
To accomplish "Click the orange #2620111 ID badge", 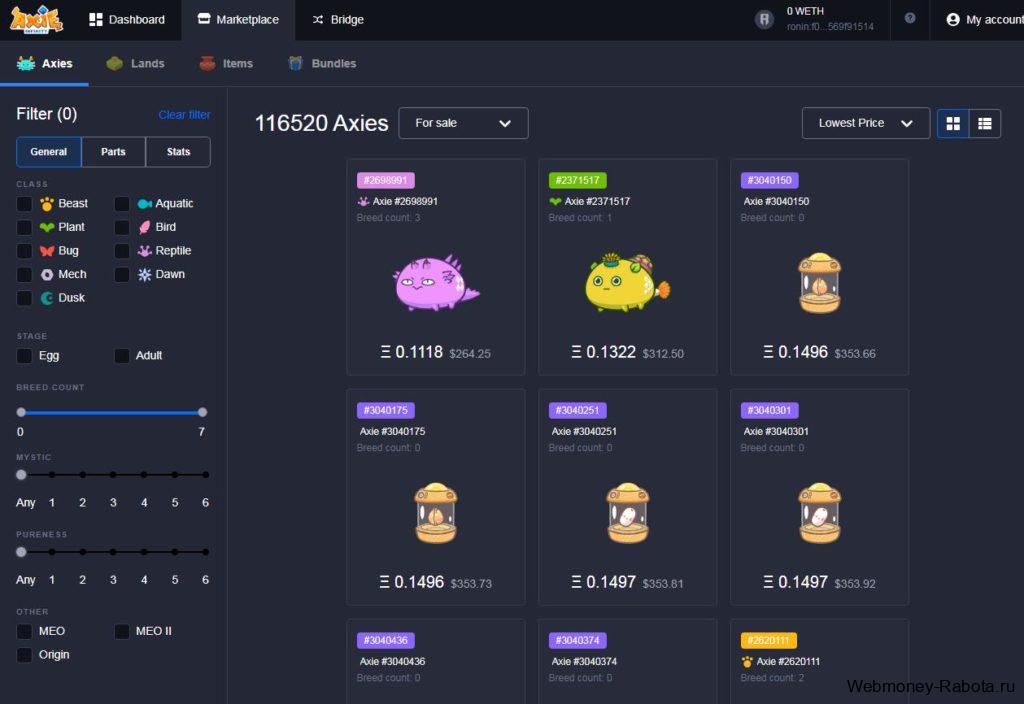I will (769, 641).
